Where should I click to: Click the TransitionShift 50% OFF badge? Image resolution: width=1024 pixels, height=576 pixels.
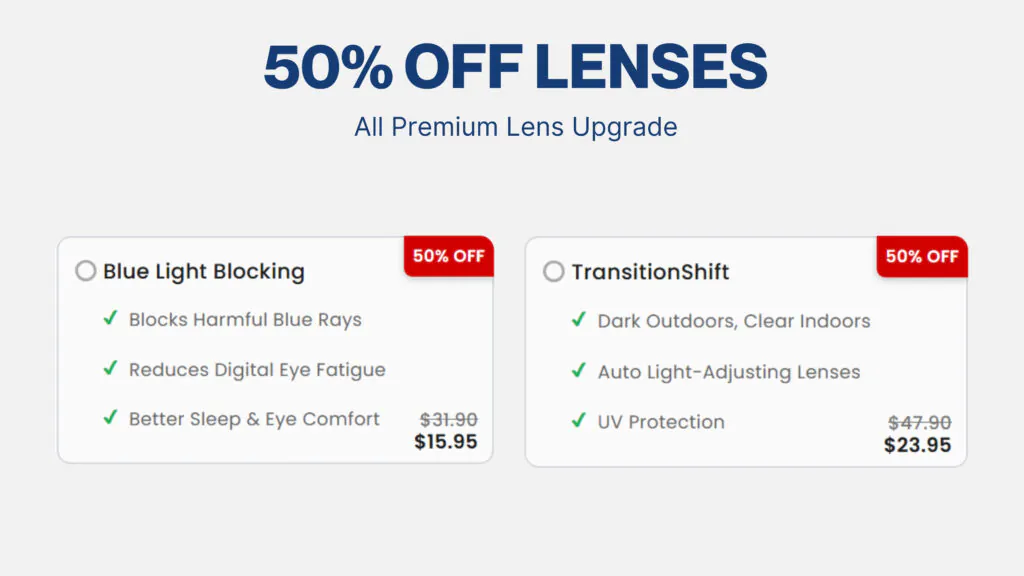click(921, 256)
